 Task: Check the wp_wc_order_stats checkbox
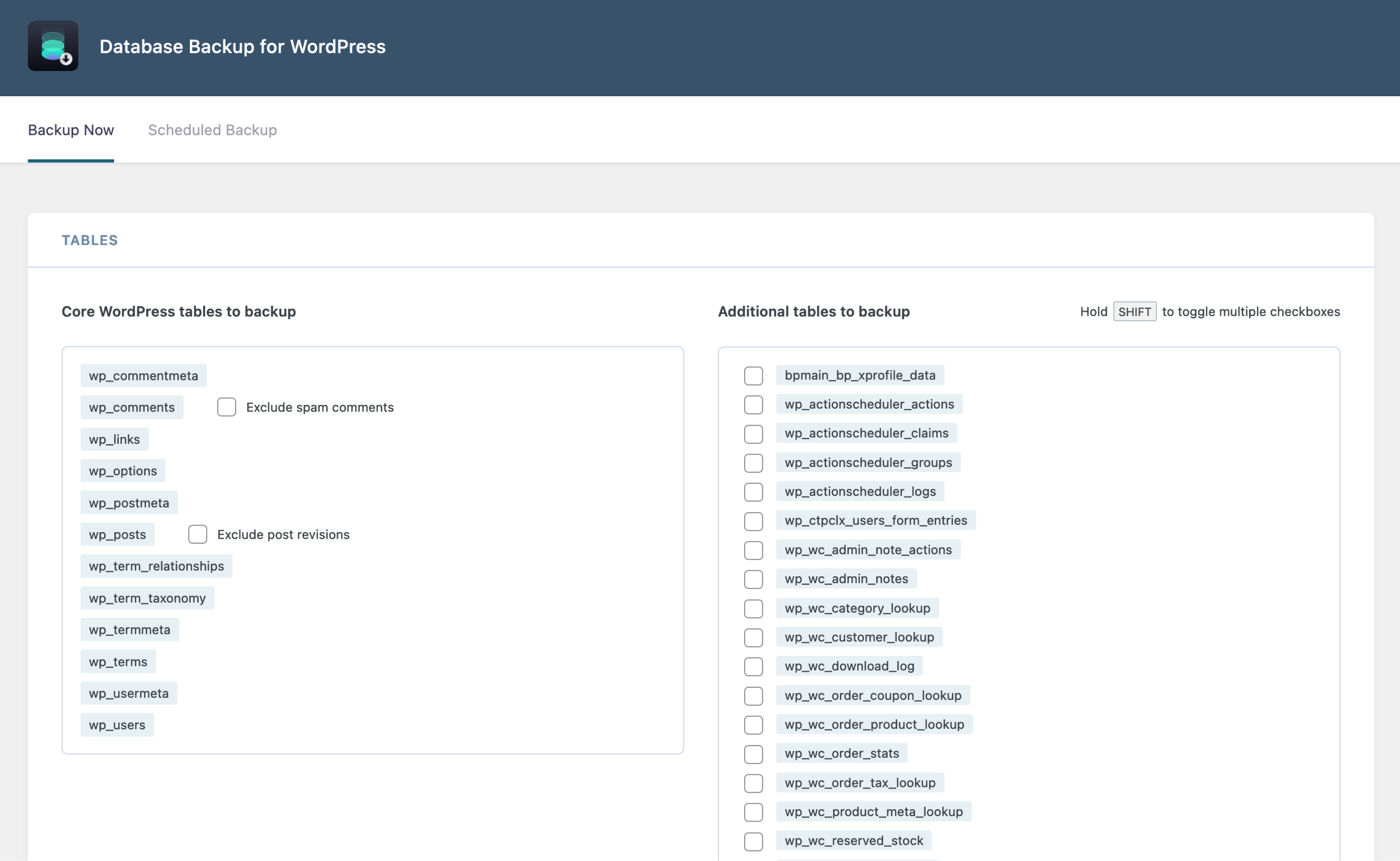(x=754, y=755)
